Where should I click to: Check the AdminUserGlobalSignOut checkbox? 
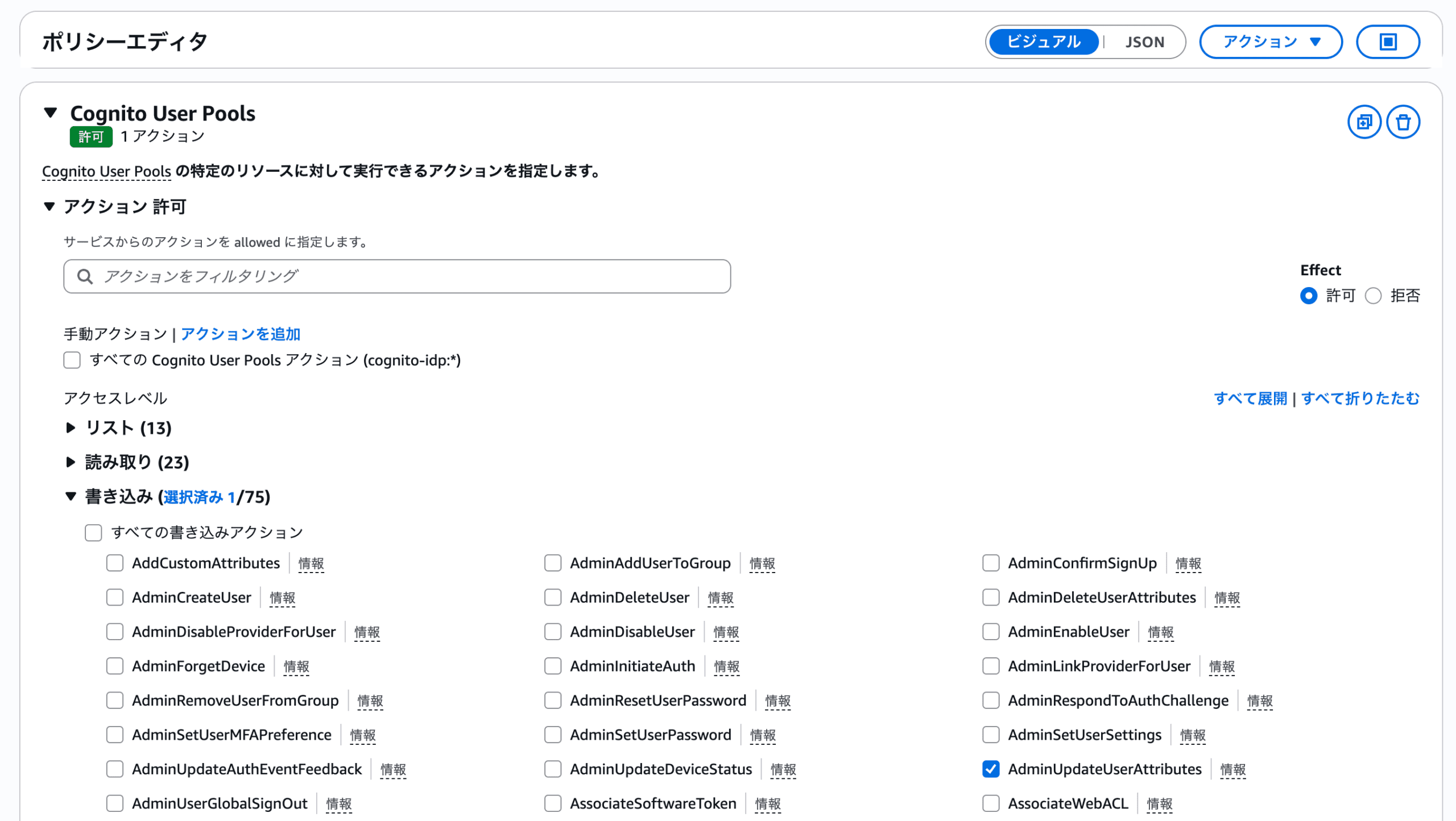tap(115, 803)
